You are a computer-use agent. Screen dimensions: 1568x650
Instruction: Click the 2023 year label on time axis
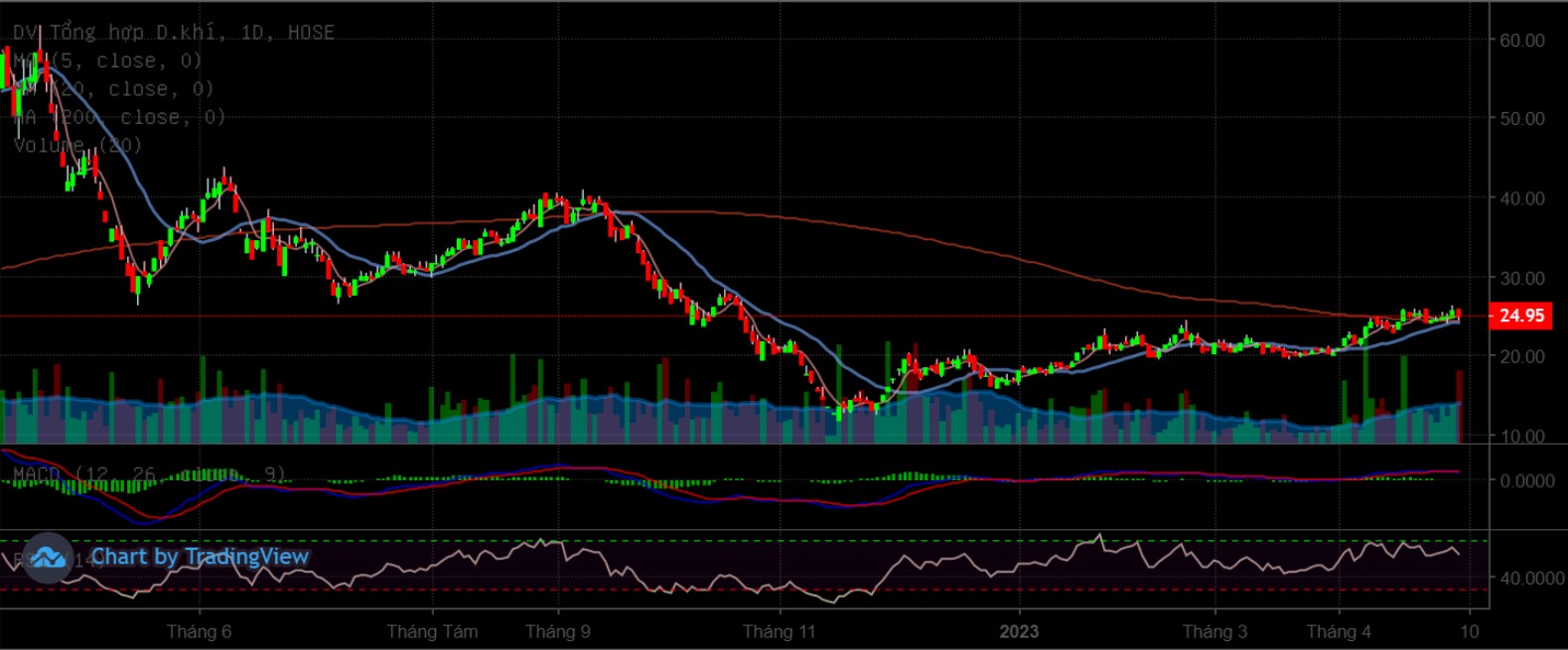1018,632
